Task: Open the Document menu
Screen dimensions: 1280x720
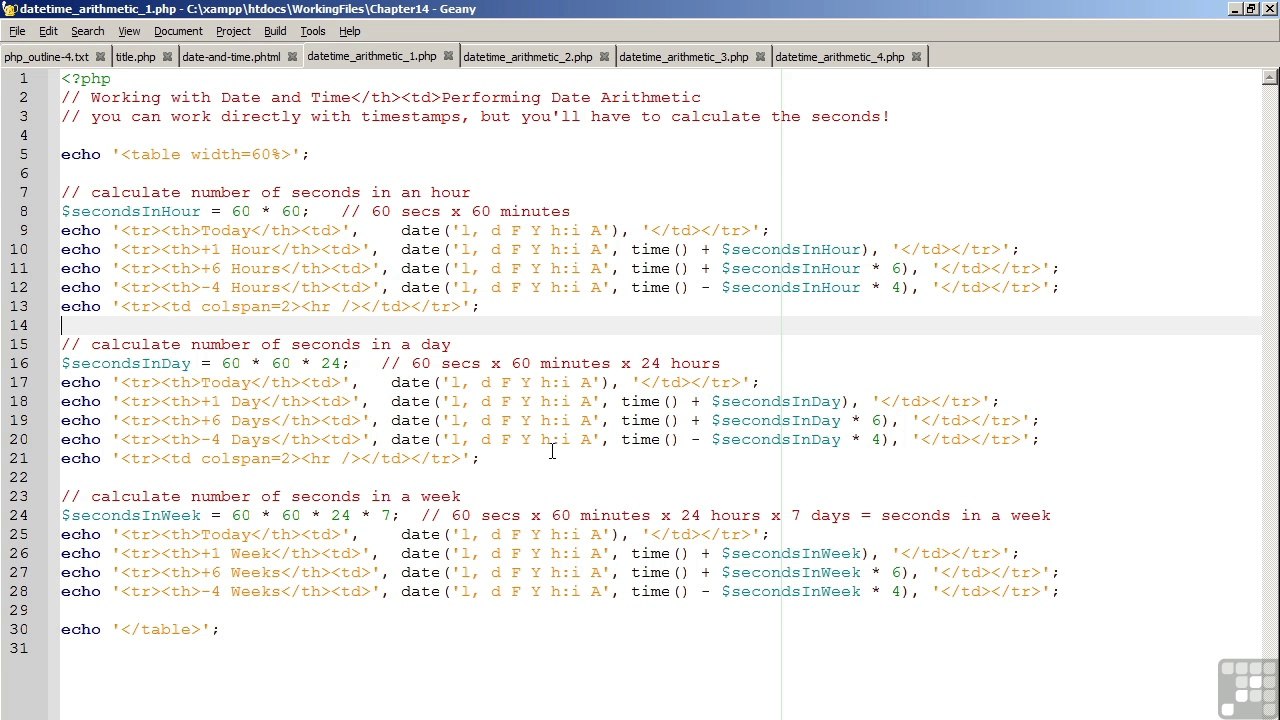Action: 178,31
